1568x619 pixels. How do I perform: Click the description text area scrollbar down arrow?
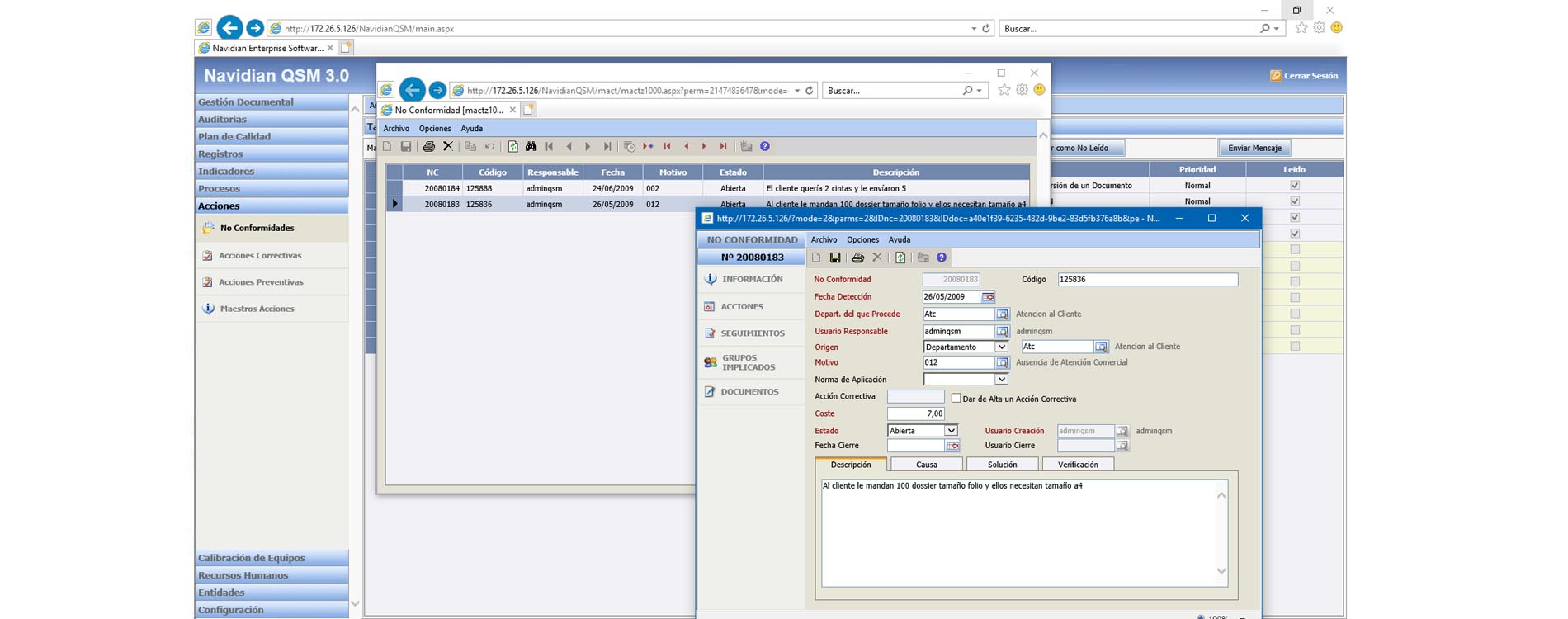coord(1221,571)
